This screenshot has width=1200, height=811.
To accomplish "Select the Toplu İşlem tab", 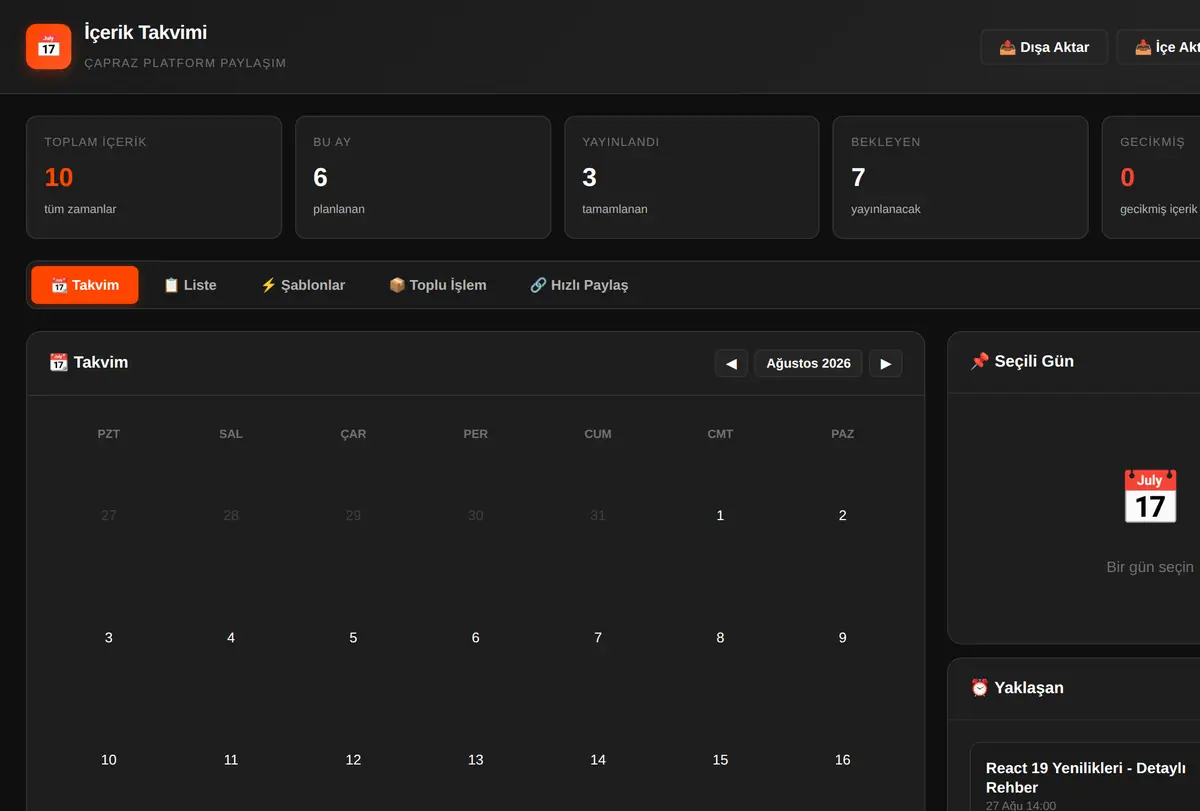I will click(x=438, y=285).
